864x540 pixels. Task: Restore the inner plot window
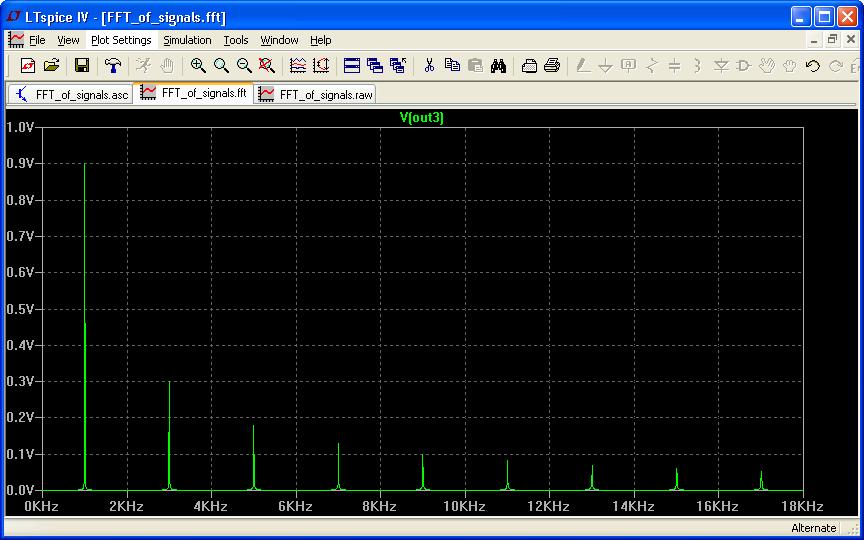pyautogui.click(x=832, y=40)
